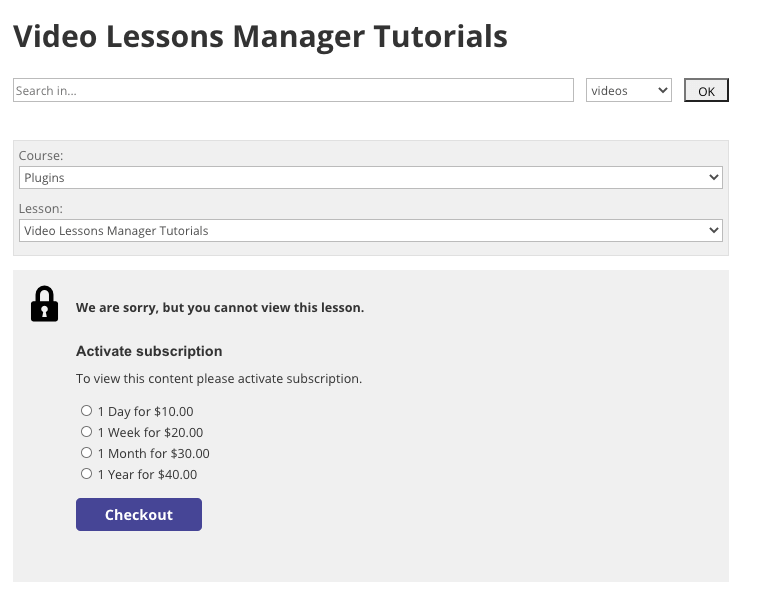Choose the 1 Week subscription radio button
The height and width of the screenshot is (598, 759).
click(x=86, y=432)
